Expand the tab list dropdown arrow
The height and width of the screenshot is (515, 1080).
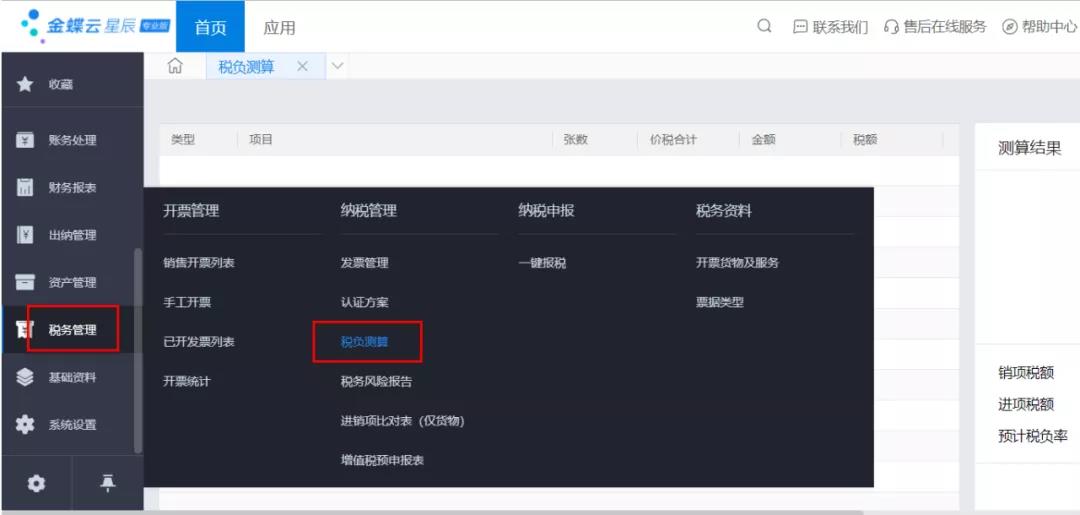pyautogui.click(x=337, y=66)
